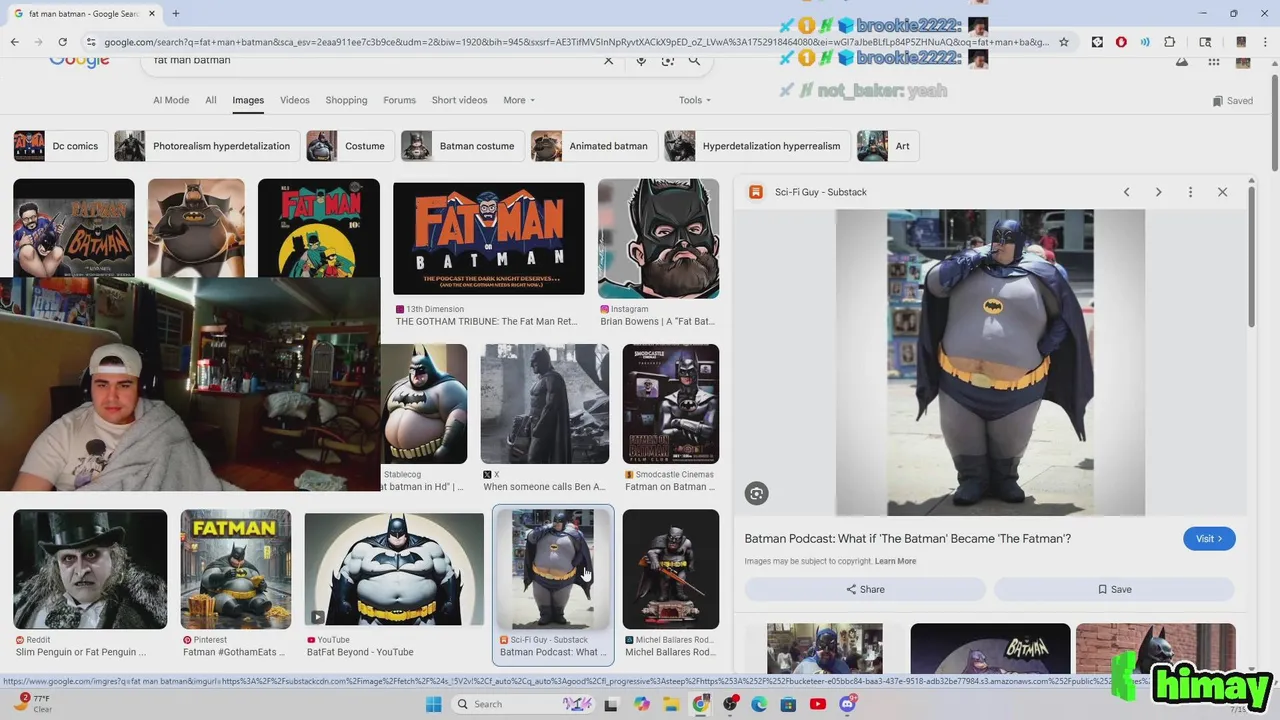Open the Saved images link
1280x720 pixels.
(1232, 101)
